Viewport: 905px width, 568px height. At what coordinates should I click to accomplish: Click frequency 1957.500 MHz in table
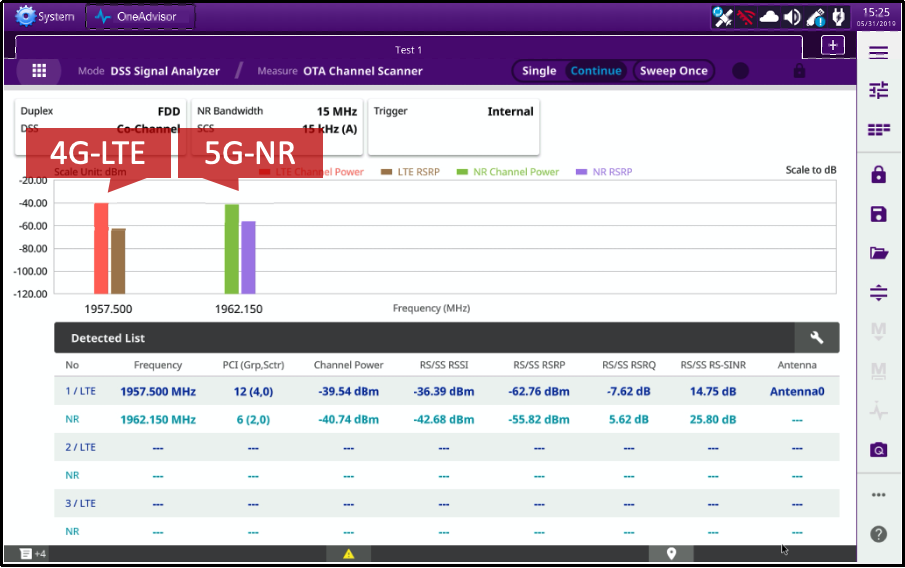(158, 391)
